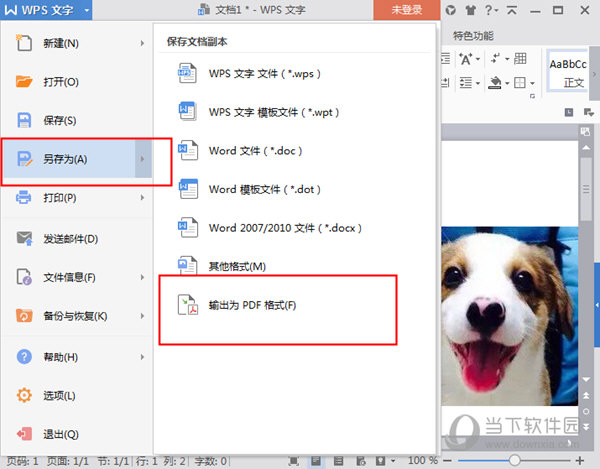The image size is (600, 469).
Task: Expand the 打印(P) submenu arrow
Action: point(142,198)
